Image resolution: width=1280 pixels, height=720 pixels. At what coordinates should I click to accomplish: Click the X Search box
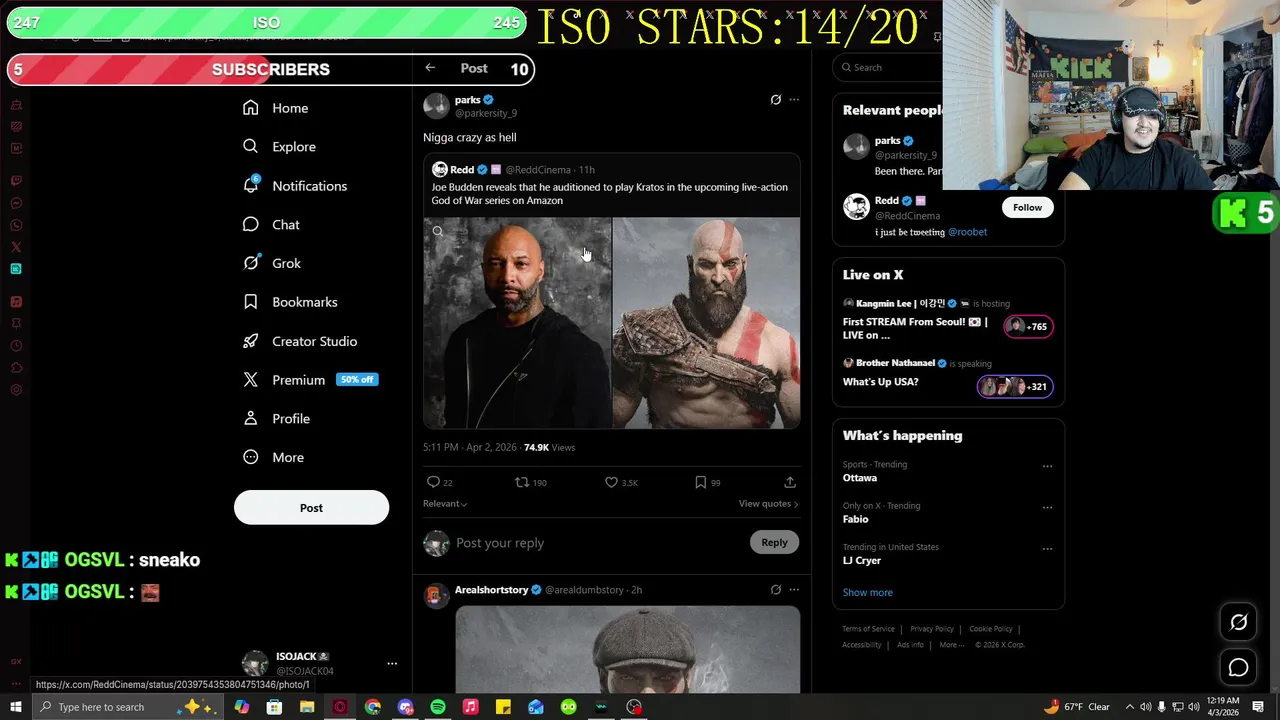pos(888,67)
